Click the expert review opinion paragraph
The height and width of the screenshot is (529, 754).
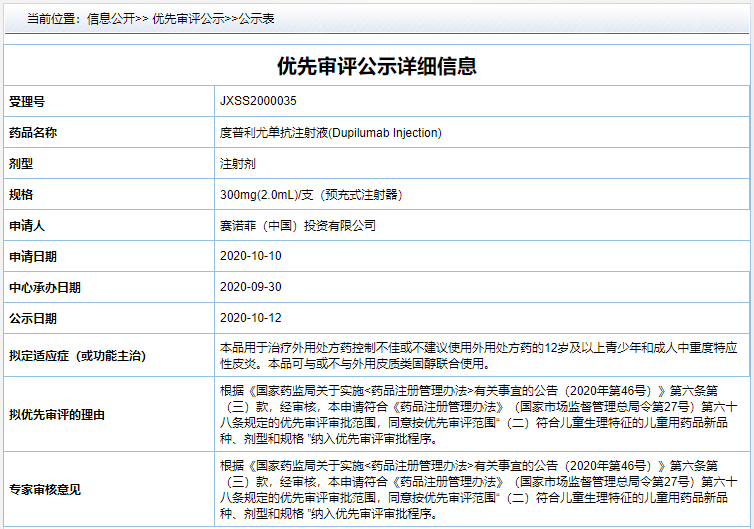tap(478, 490)
